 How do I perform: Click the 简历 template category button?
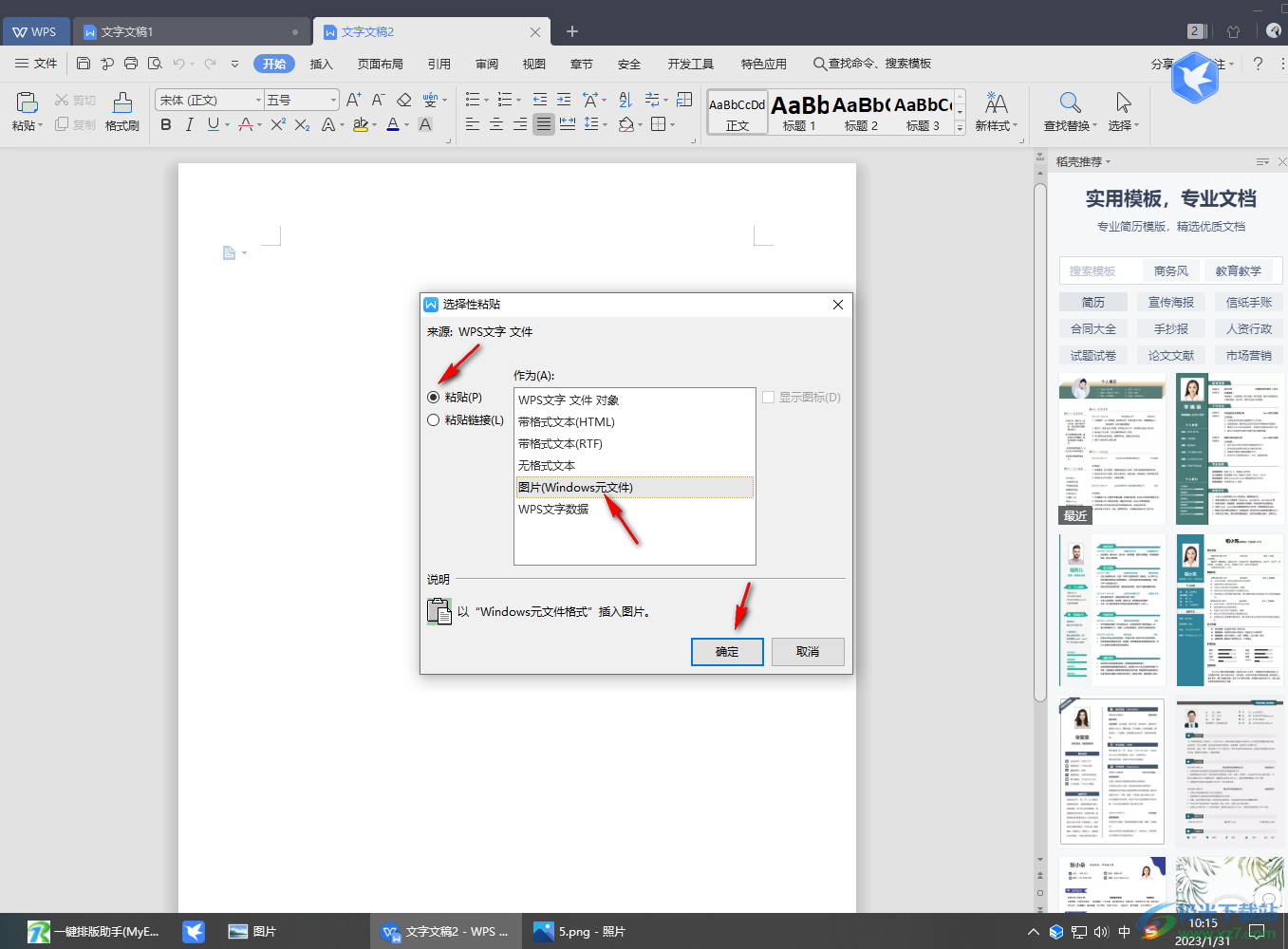point(1093,302)
